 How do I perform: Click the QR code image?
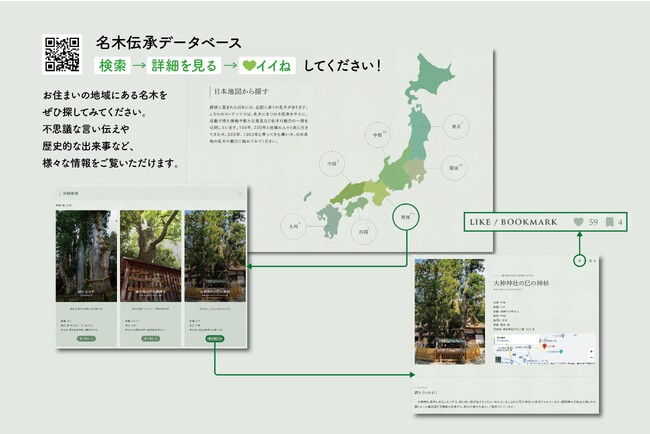point(61,55)
